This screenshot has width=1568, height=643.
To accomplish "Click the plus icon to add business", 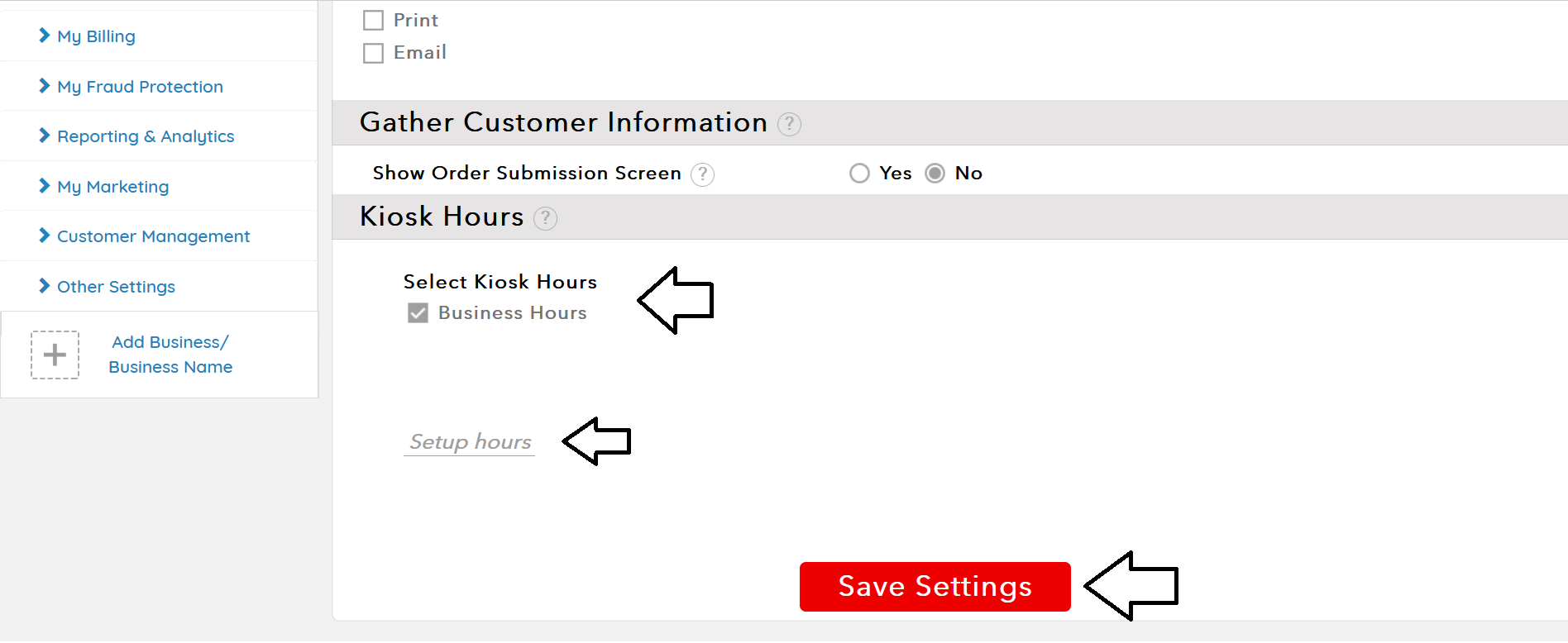I will (x=55, y=355).
